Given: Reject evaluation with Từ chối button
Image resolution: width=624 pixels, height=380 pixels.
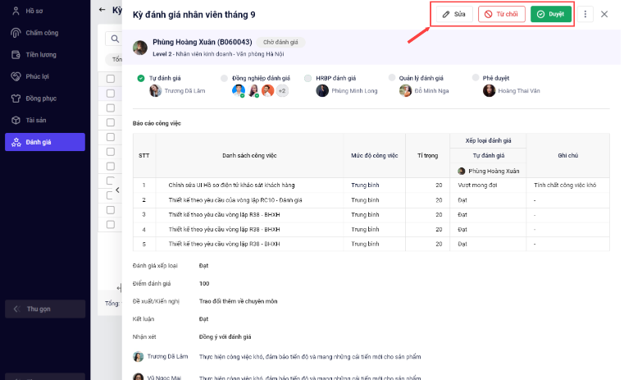Looking at the screenshot, I should (x=501, y=14).
